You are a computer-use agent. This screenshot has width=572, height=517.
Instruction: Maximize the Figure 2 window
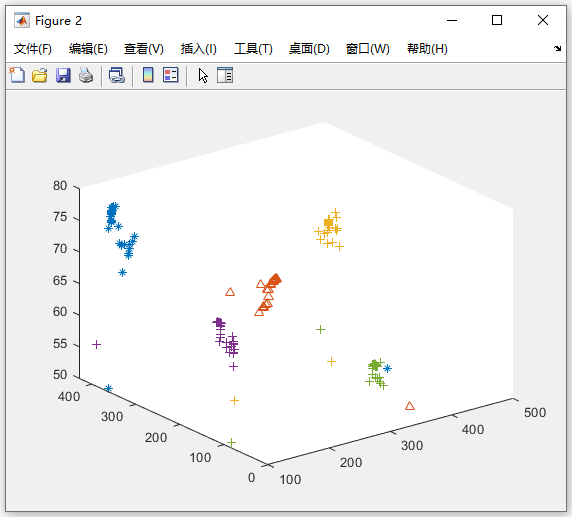tap(497, 20)
